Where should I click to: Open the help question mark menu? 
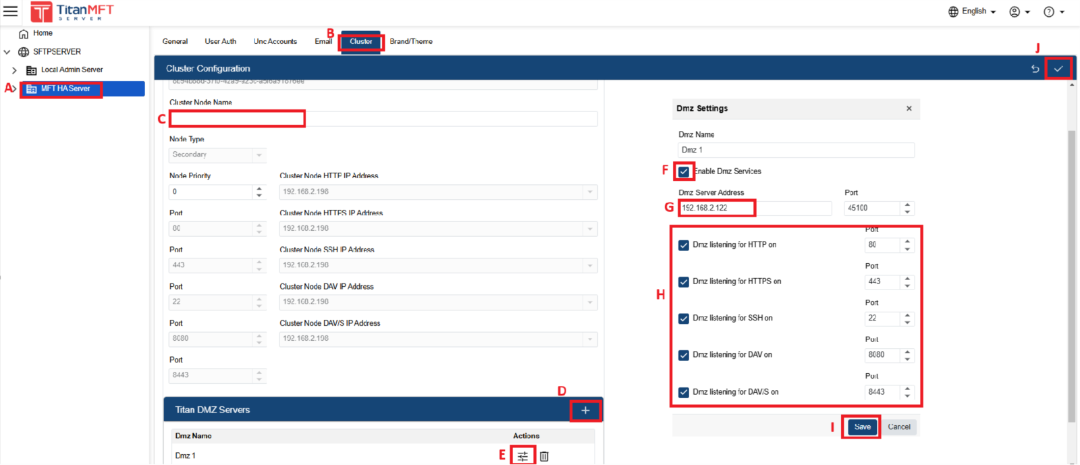(1049, 12)
